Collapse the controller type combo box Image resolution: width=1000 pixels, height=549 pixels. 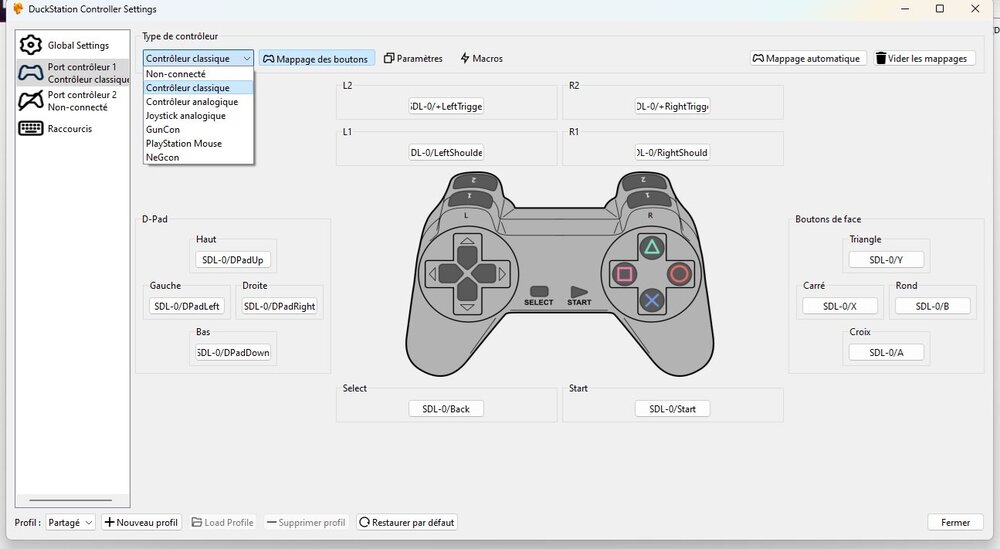tap(198, 58)
